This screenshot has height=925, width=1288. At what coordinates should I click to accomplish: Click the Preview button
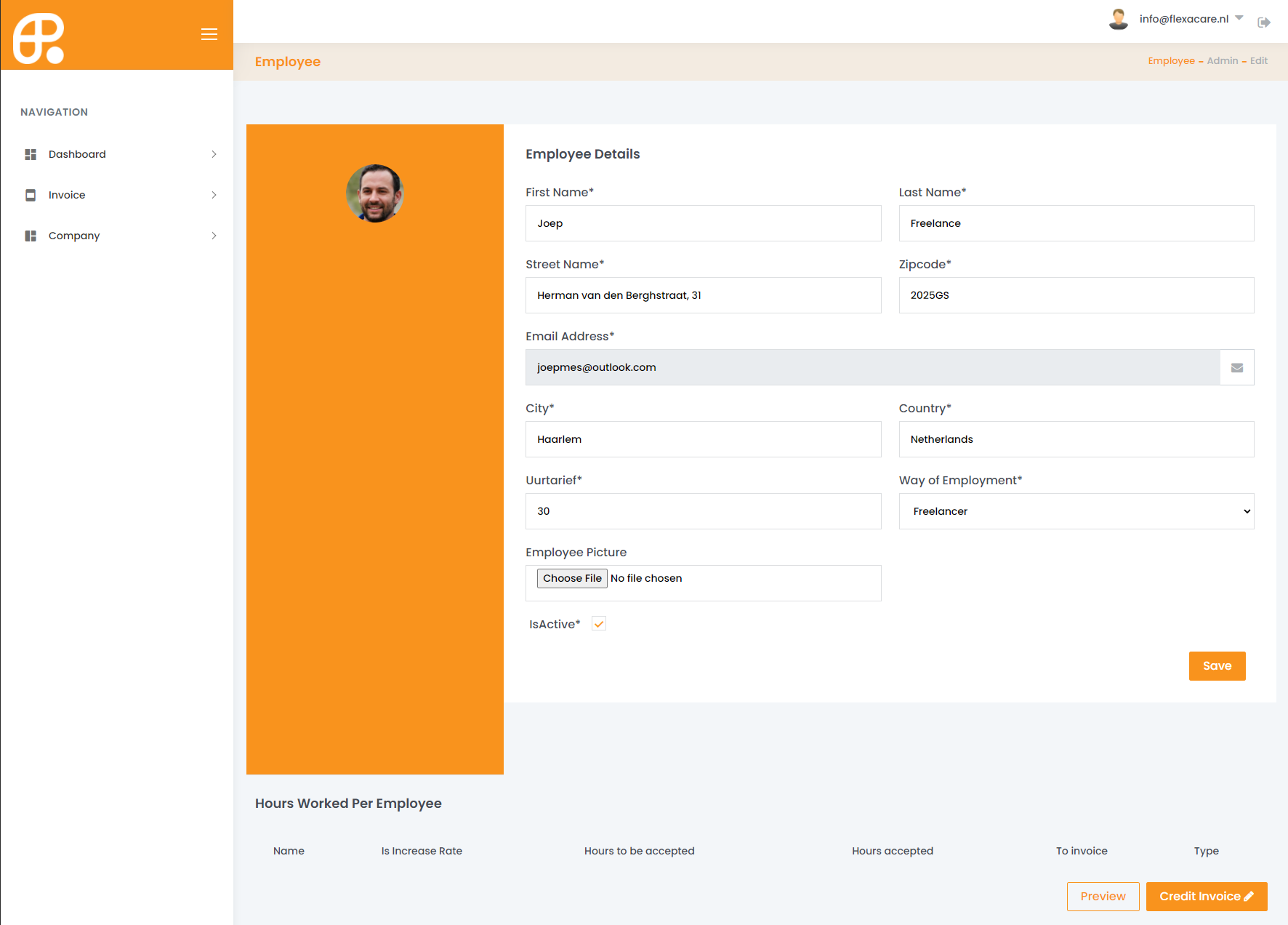1103,897
